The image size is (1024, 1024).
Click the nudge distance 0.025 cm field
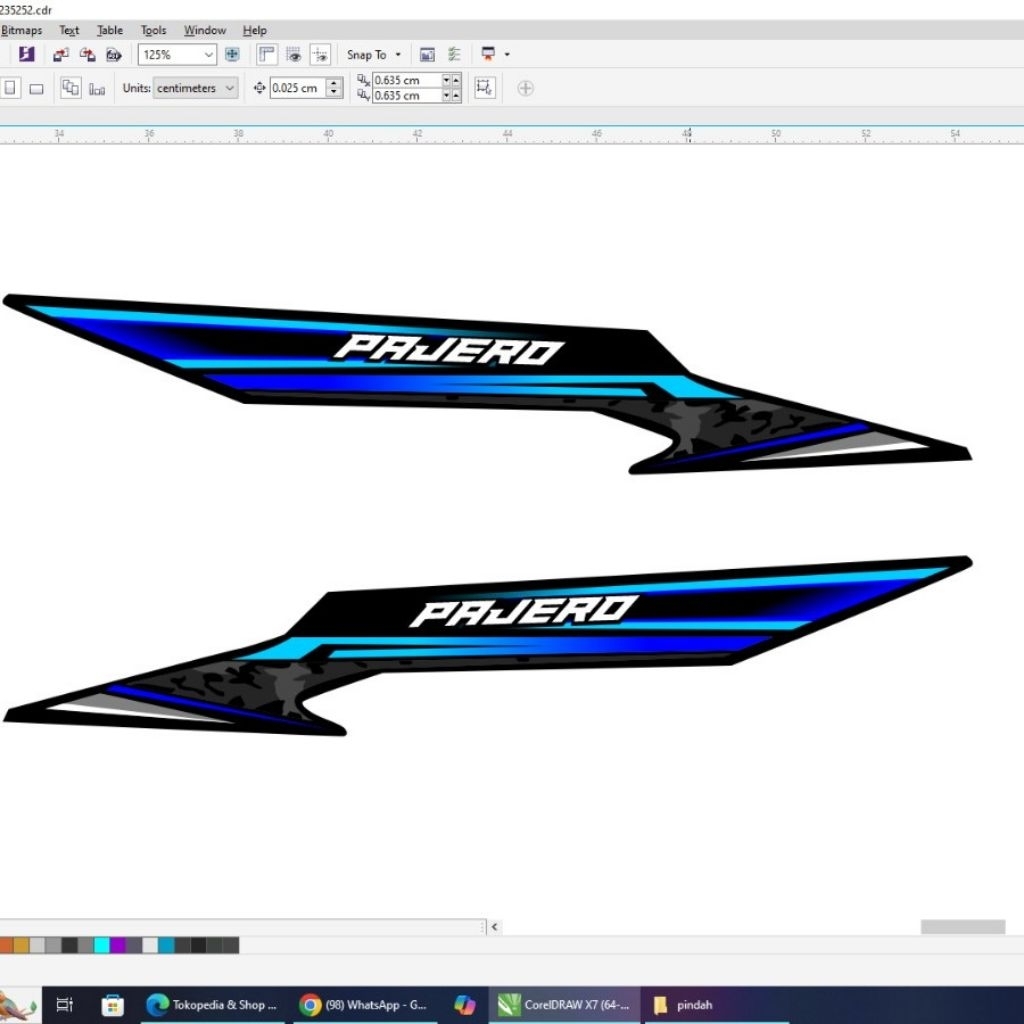297,88
